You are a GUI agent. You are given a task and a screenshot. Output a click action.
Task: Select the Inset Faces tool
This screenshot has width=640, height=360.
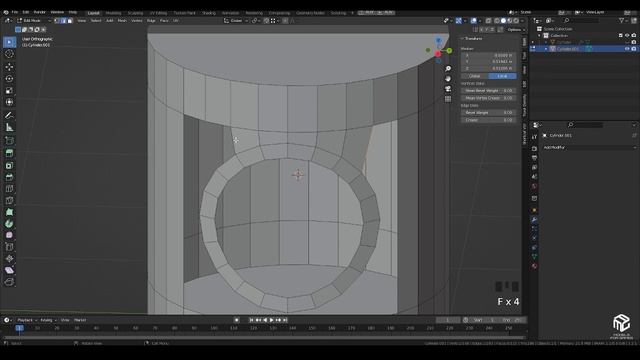9,165
